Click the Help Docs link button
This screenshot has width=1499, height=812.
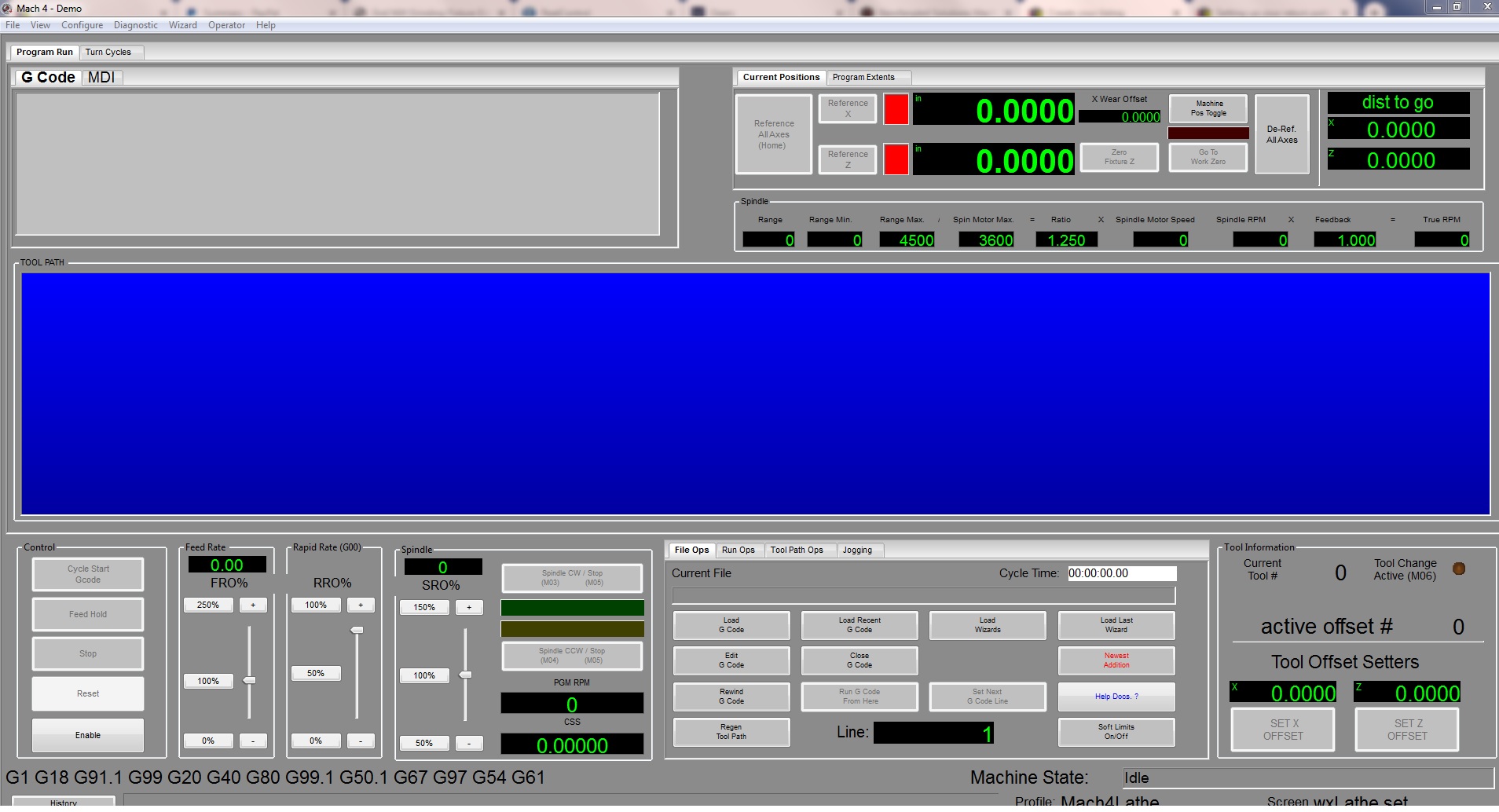(x=1116, y=697)
